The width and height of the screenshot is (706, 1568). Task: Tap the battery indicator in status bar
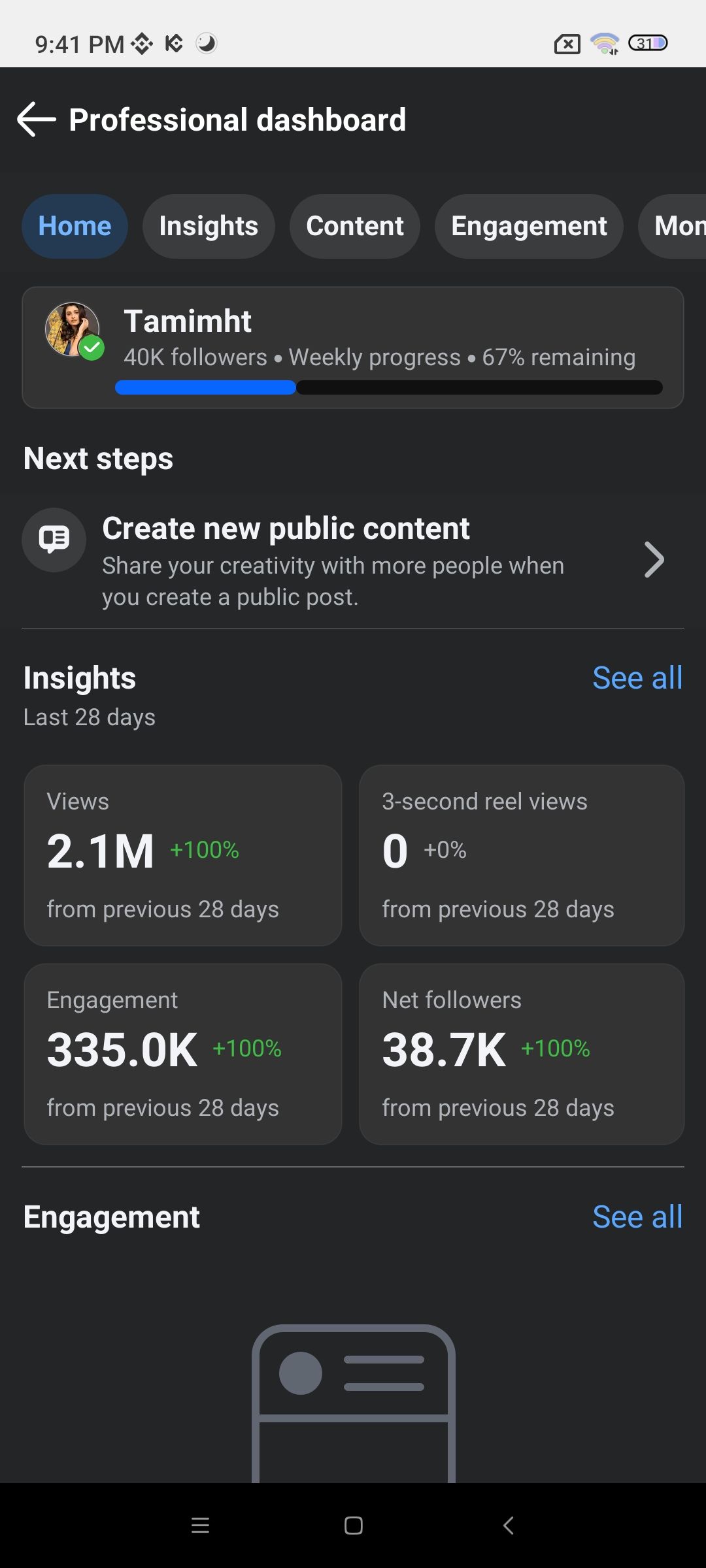(x=647, y=44)
